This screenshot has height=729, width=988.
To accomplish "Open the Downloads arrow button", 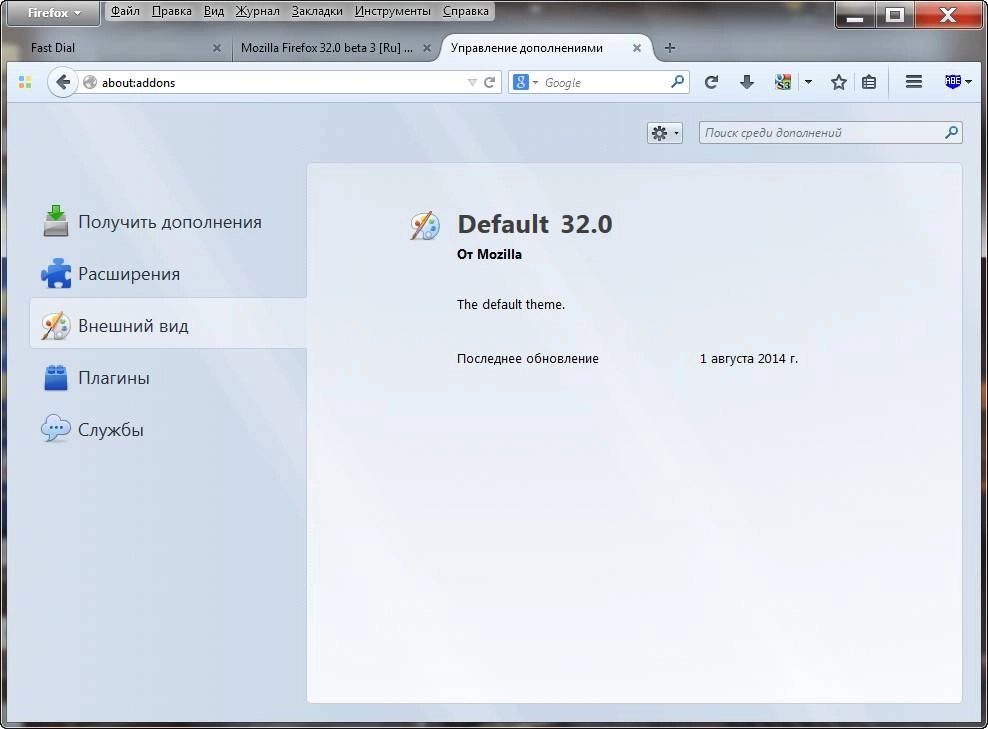I will point(747,82).
